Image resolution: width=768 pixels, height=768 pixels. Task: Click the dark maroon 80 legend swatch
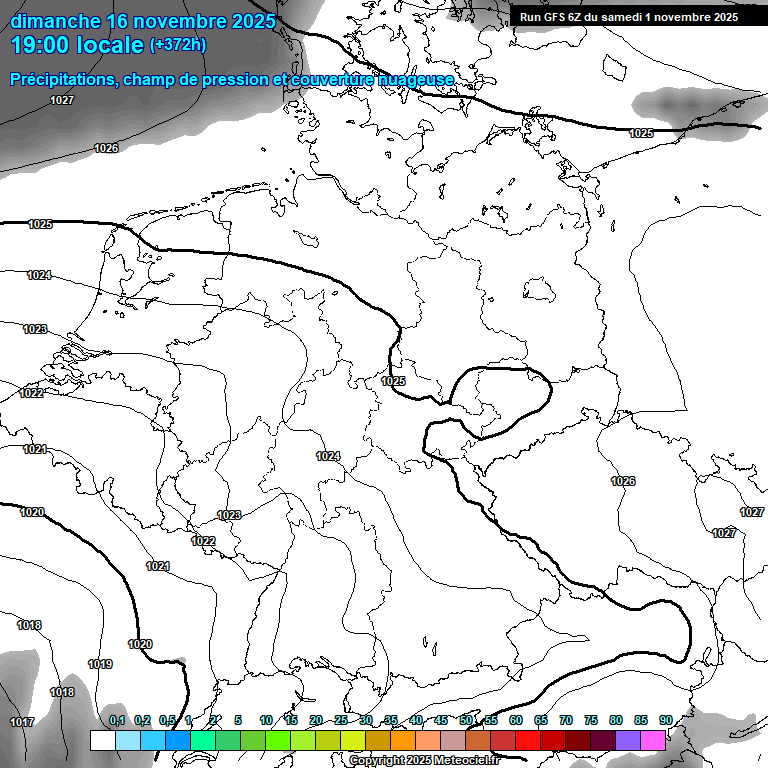tap(604, 740)
